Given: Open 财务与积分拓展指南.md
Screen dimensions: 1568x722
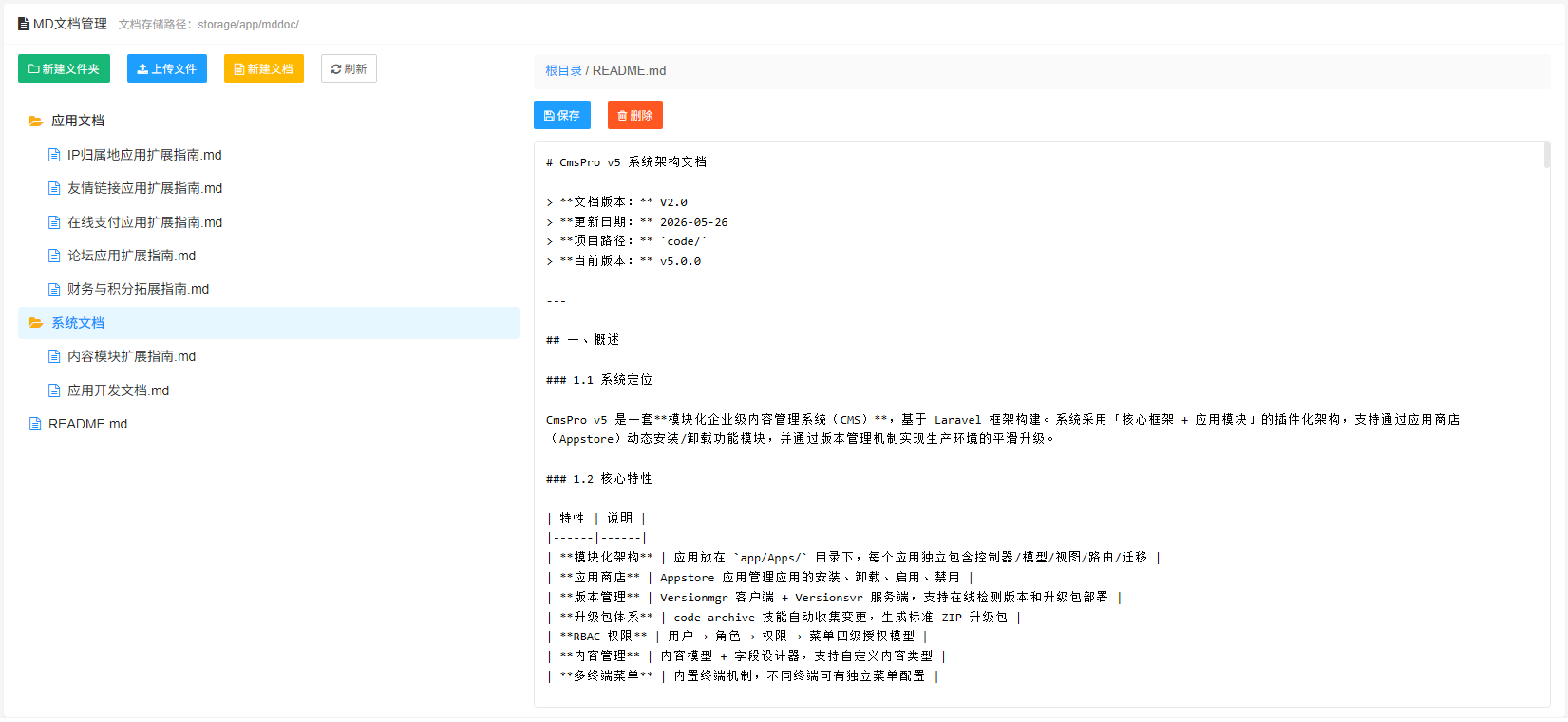Looking at the screenshot, I should pyautogui.click(x=138, y=289).
